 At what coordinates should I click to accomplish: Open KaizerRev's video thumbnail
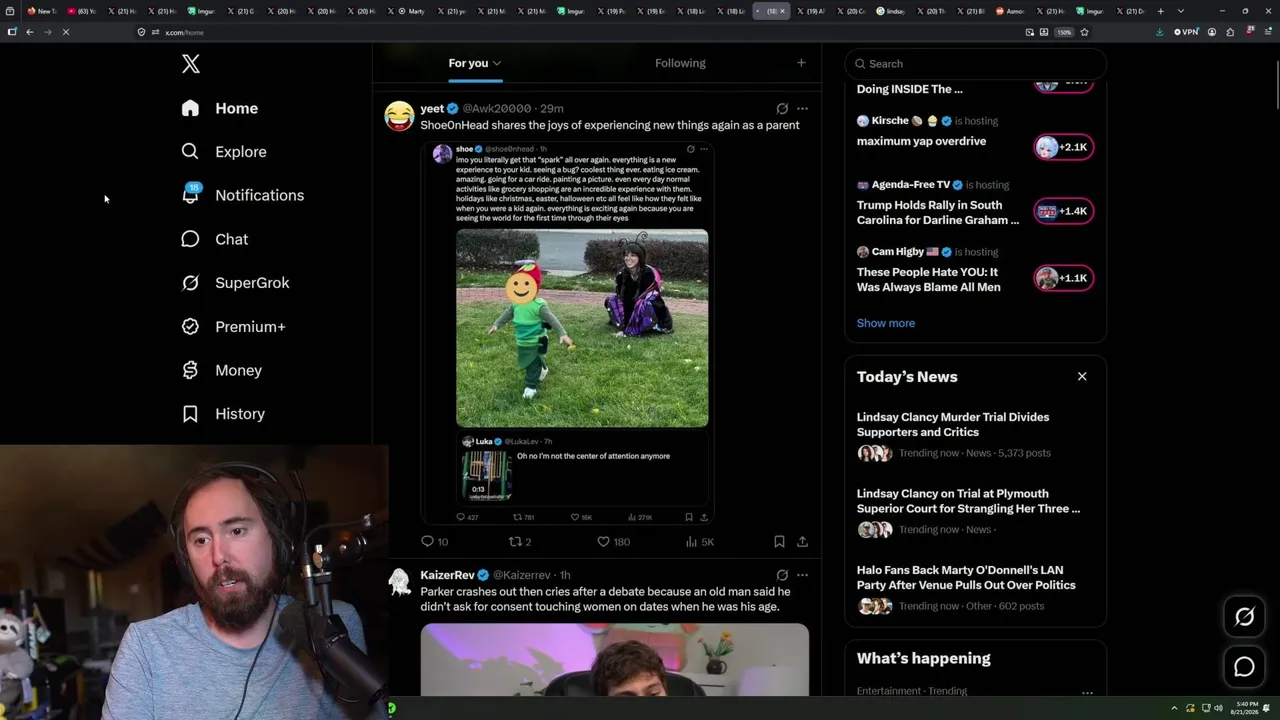615,660
